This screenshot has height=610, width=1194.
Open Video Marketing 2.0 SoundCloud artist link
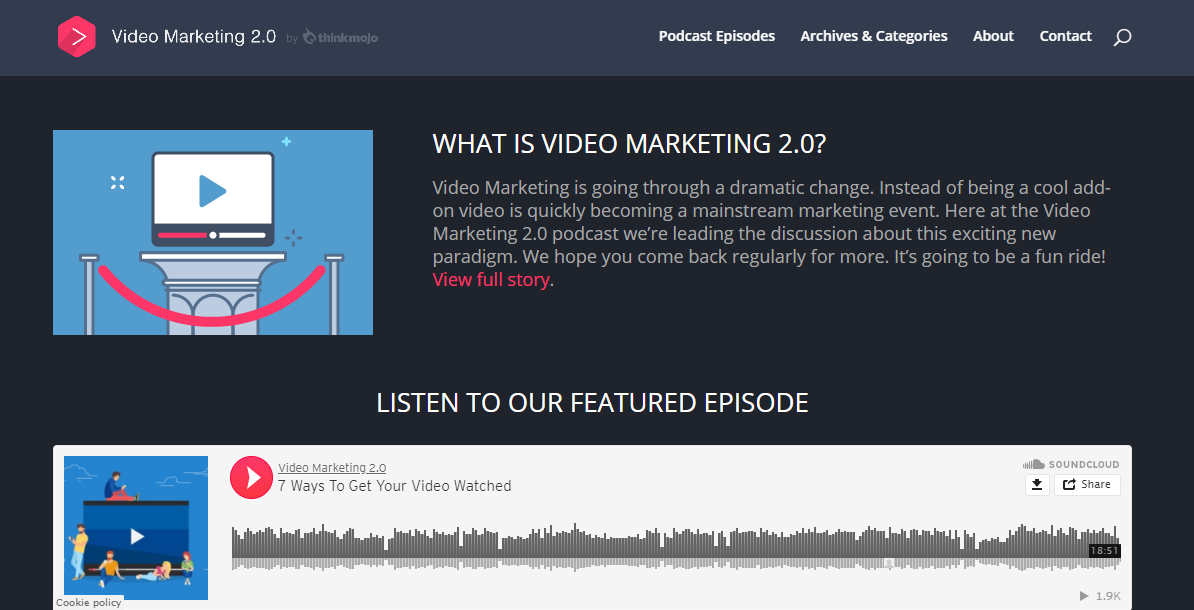[332, 468]
